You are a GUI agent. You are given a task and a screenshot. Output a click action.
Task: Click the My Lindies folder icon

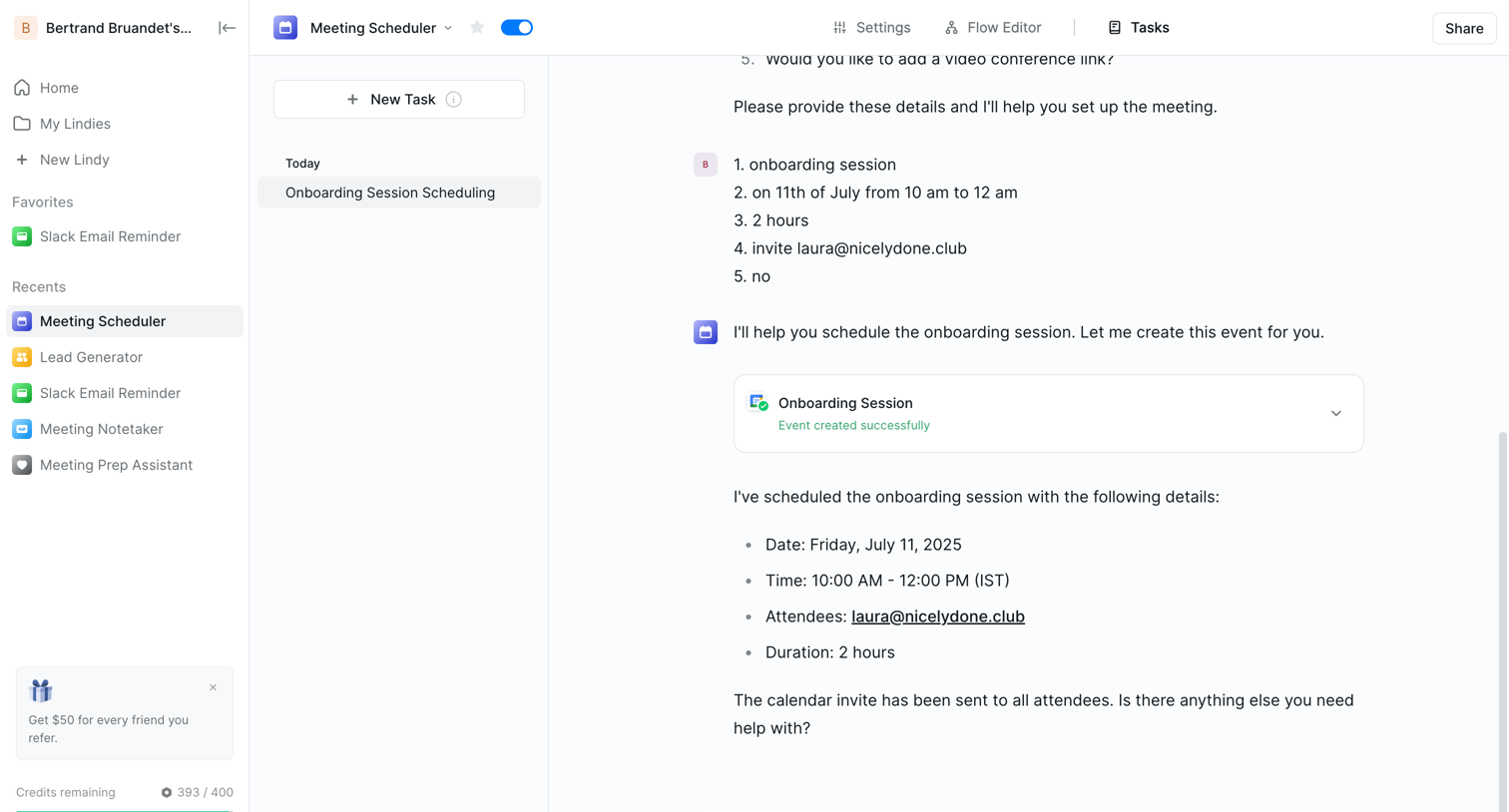pyautogui.click(x=22, y=124)
